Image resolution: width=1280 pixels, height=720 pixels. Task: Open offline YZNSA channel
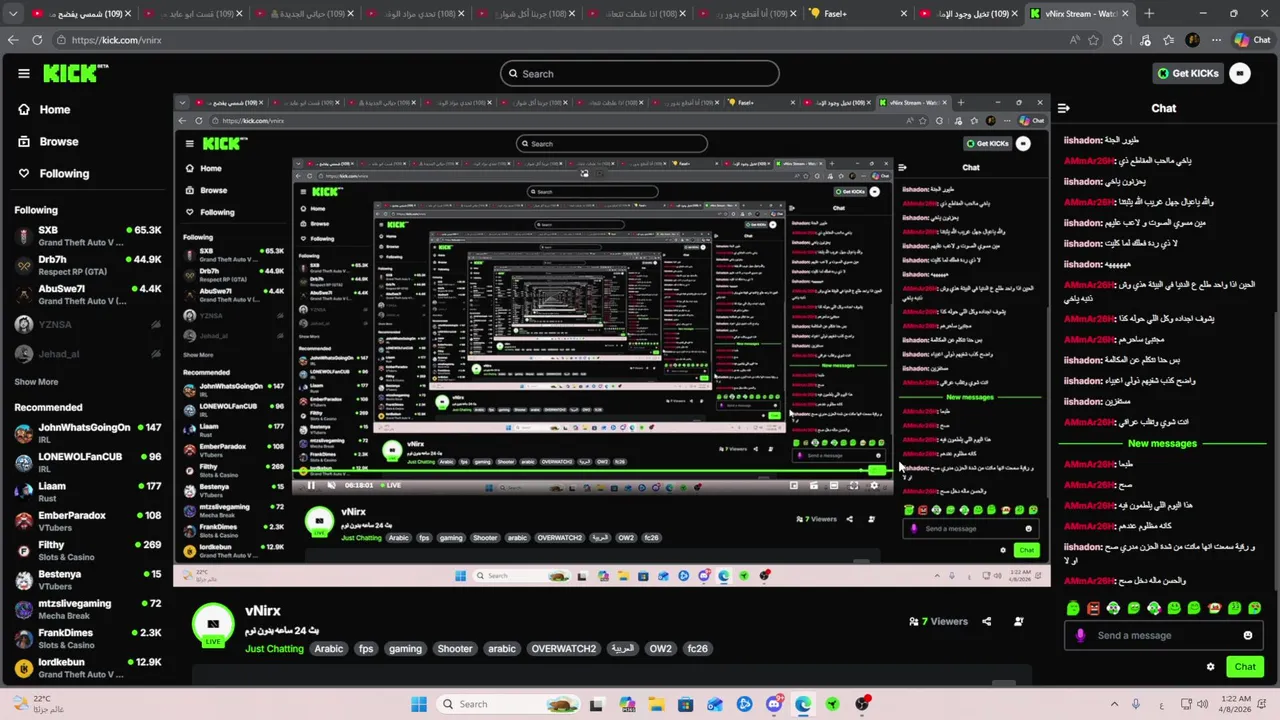click(x=88, y=324)
